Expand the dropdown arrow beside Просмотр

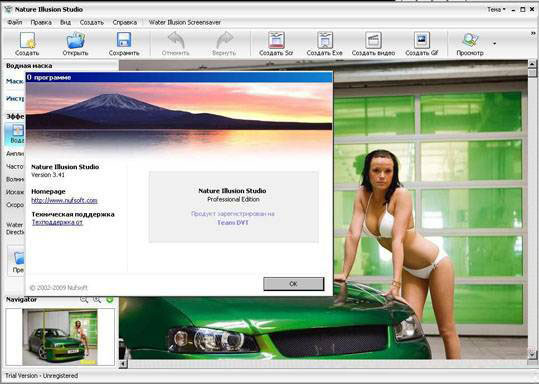click(495, 44)
